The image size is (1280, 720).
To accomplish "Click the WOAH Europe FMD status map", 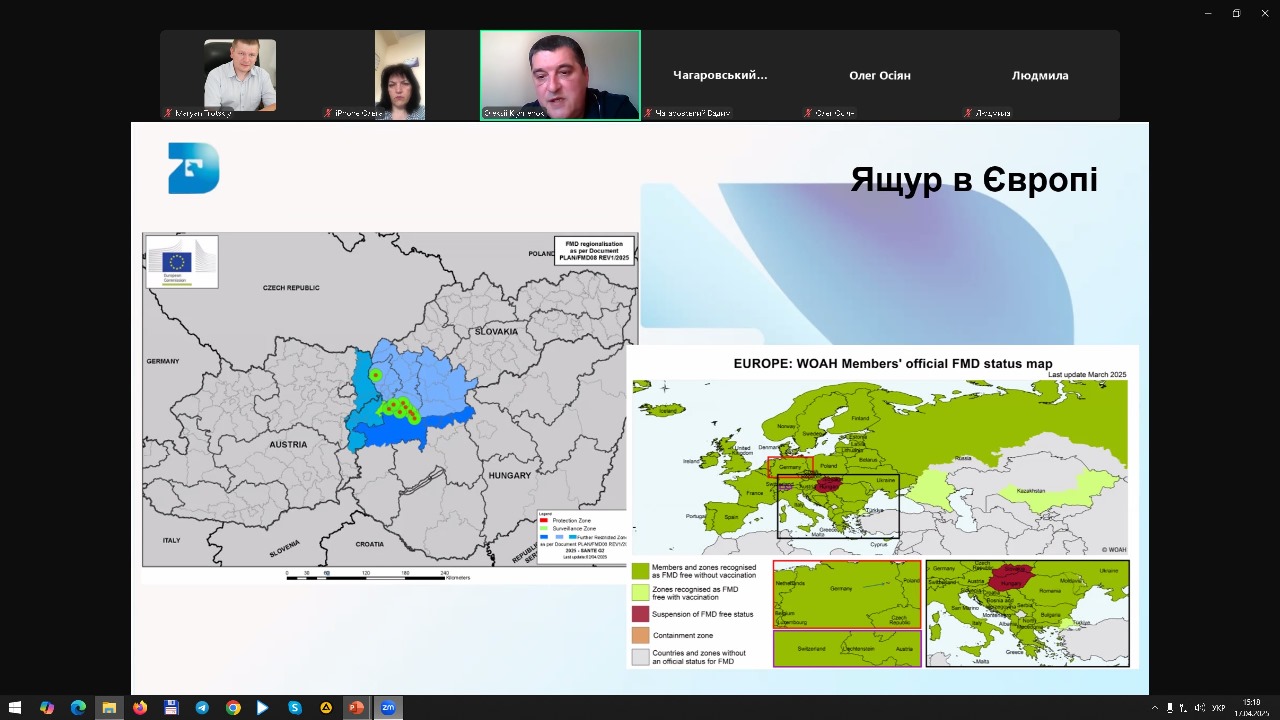I will coord(882,507).
